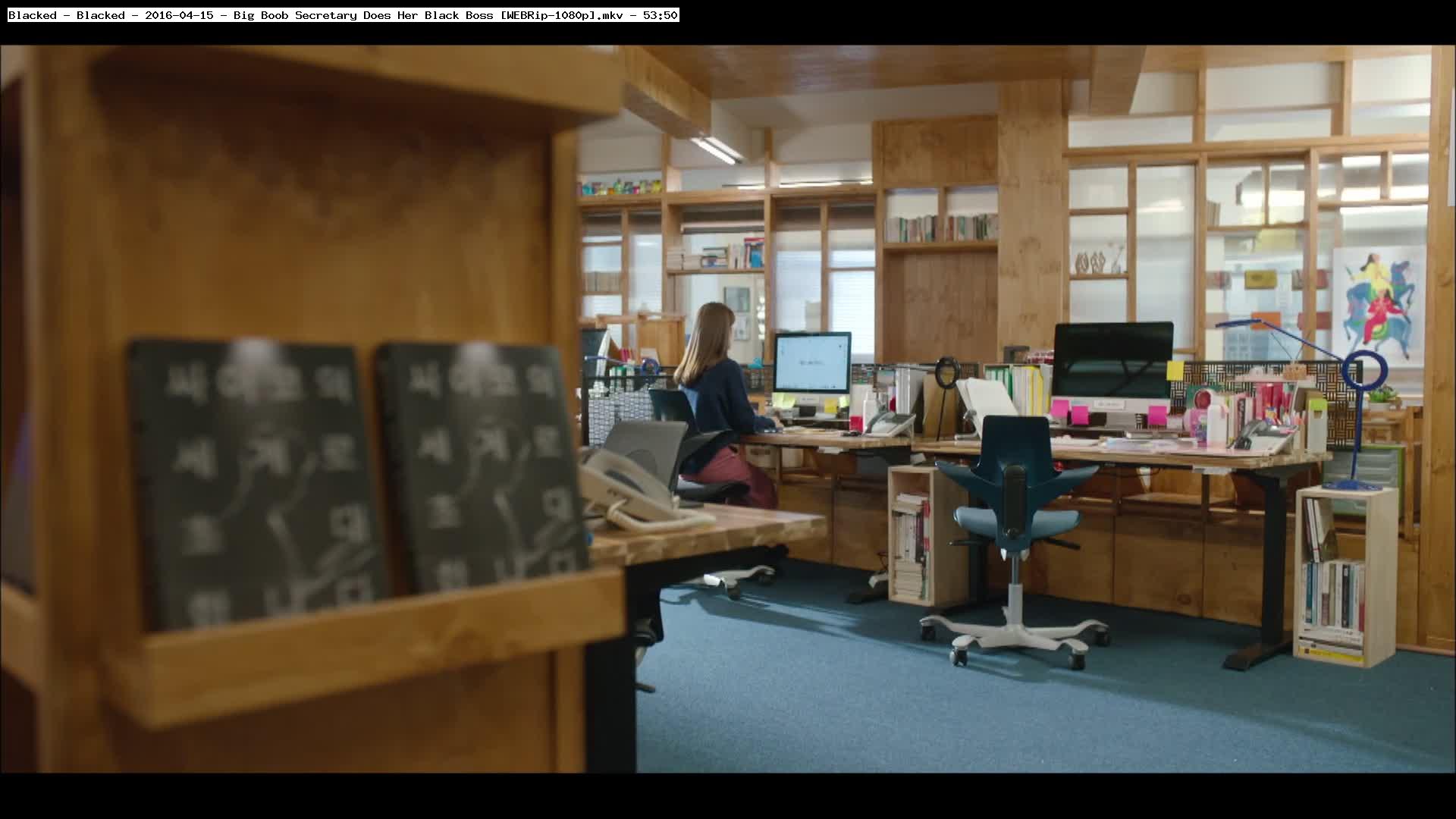Click the wooden pillar in the center
Image resolution: width=1456 pixels, height=819 pixels.
coord(1031,220)
